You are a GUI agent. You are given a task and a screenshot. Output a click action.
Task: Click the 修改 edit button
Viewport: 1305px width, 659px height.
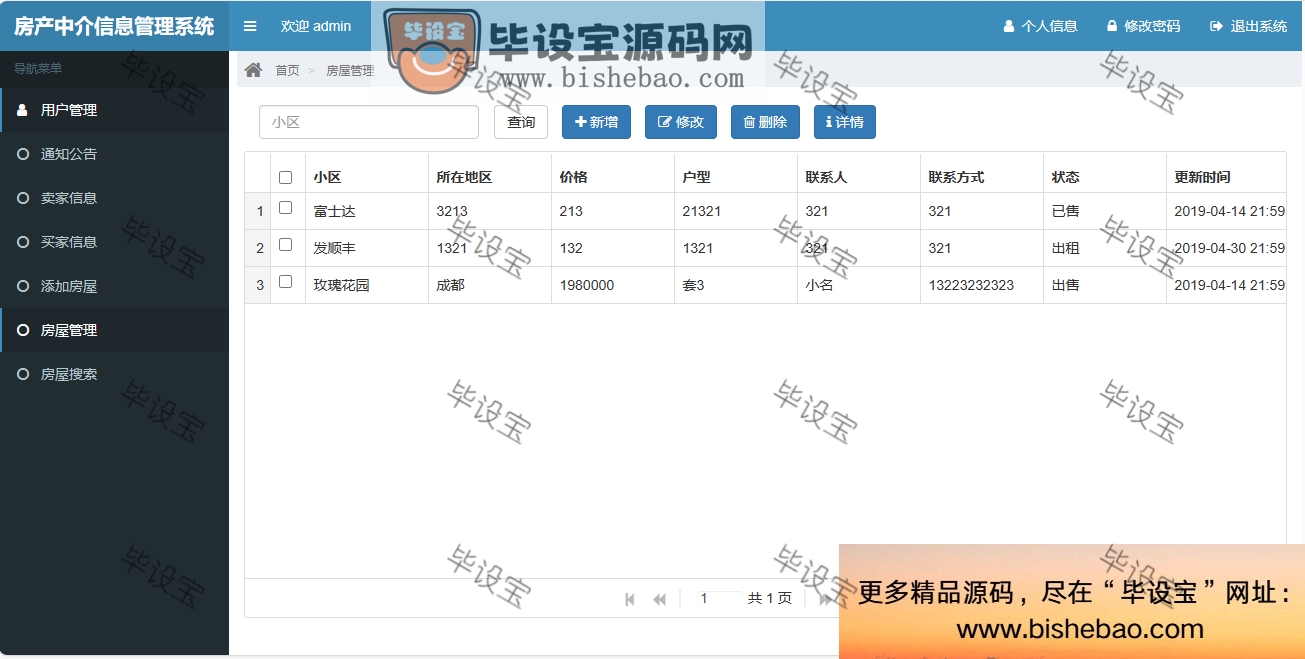tap(681, 122)
